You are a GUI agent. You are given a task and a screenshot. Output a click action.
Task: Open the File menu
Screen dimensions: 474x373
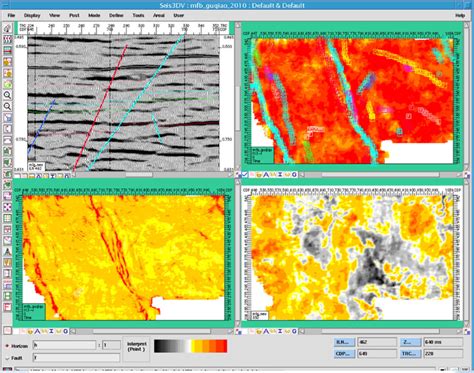[11, 15]
